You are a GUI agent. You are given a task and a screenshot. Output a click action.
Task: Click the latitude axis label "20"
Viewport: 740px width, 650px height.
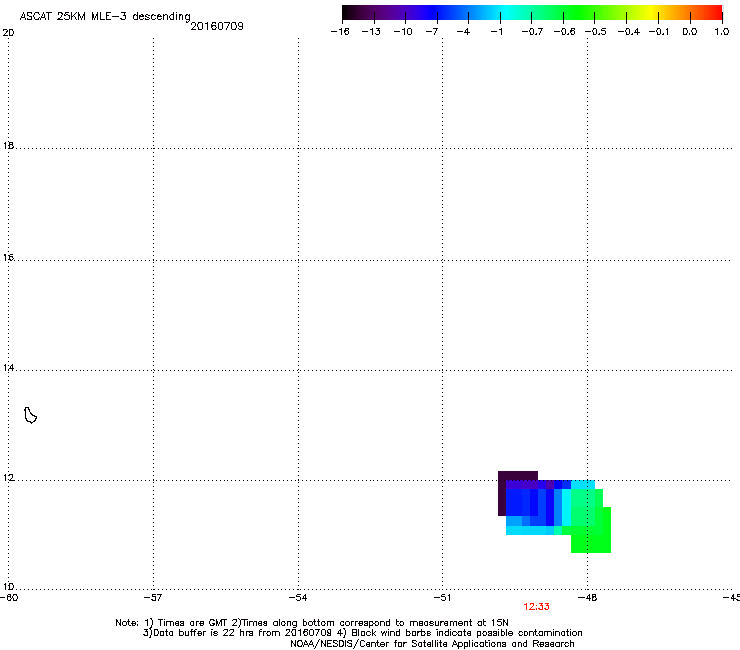pos(8,33)
